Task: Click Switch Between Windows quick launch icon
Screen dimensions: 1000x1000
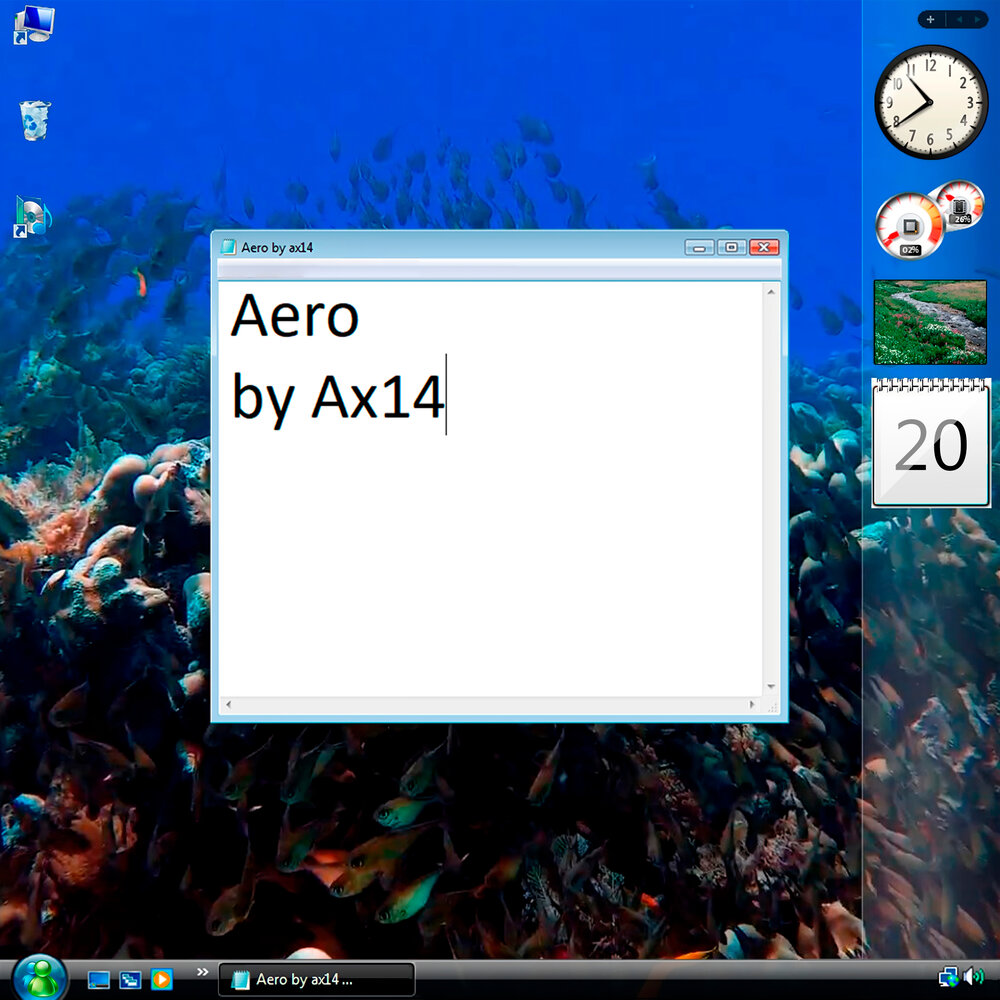Action: [x=130, y=980]
